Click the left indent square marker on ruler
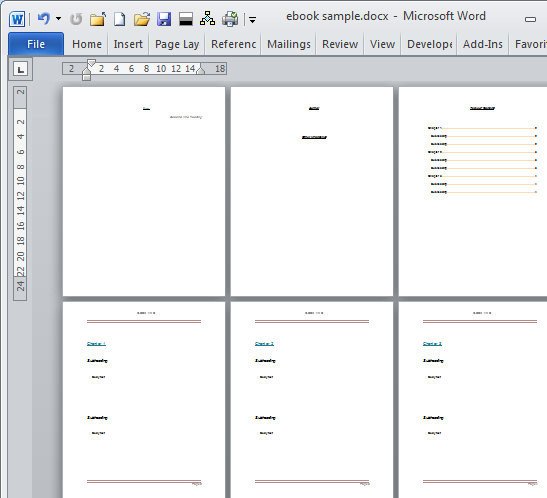 point(87,77)
